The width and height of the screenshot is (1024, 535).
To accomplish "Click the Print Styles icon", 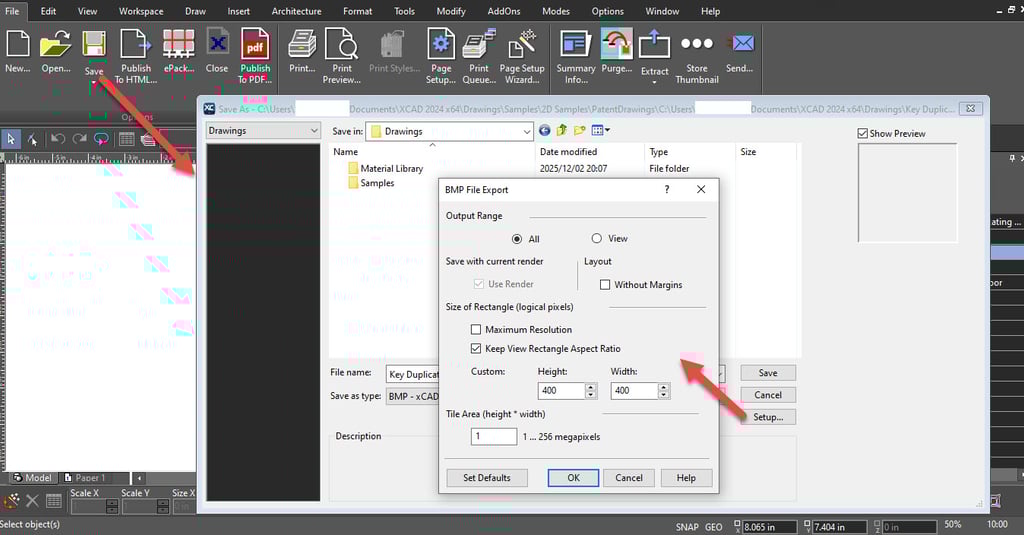I will (x=392, y=44).
